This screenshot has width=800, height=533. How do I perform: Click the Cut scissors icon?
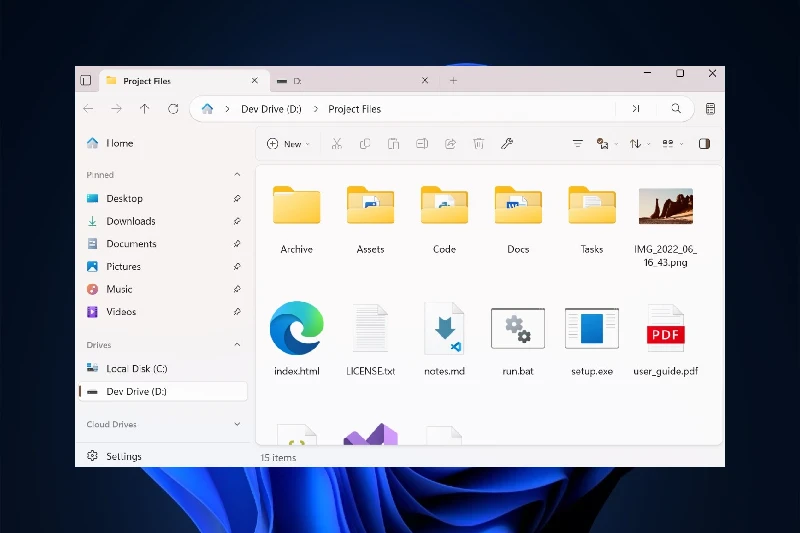click(x=336, y=144)
